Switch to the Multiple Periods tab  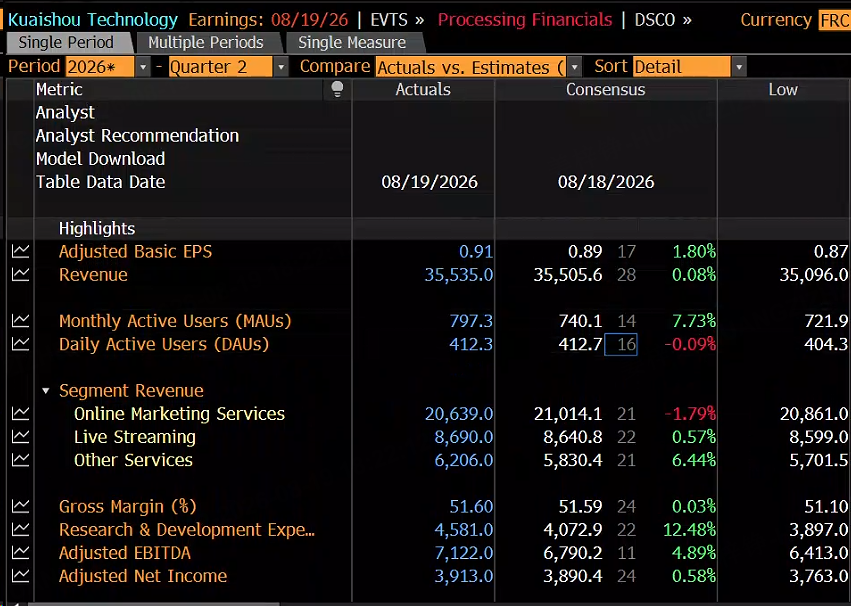tap(206, 42)
